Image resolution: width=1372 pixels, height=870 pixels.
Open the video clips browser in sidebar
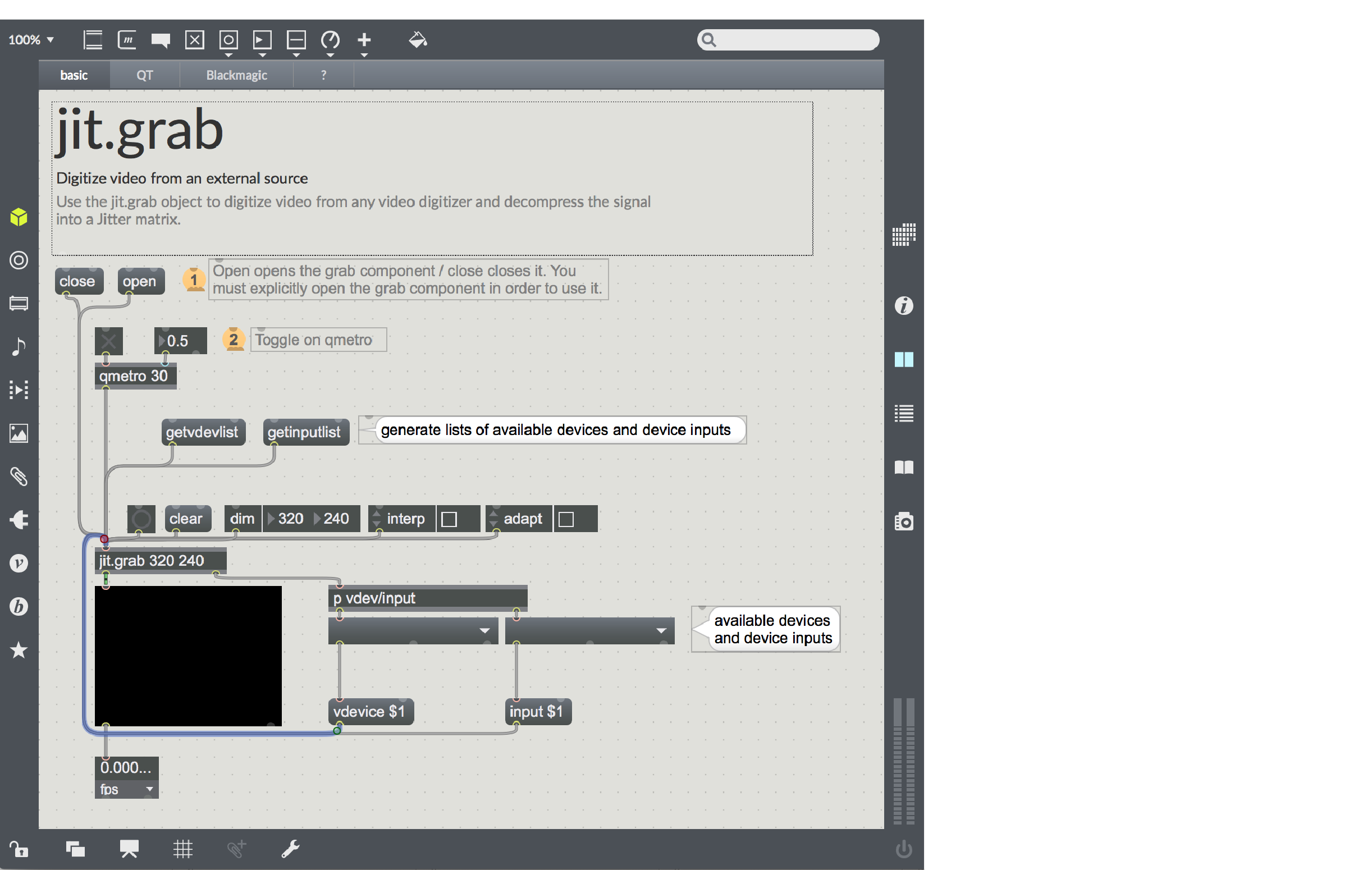click(x=19, y=390)
